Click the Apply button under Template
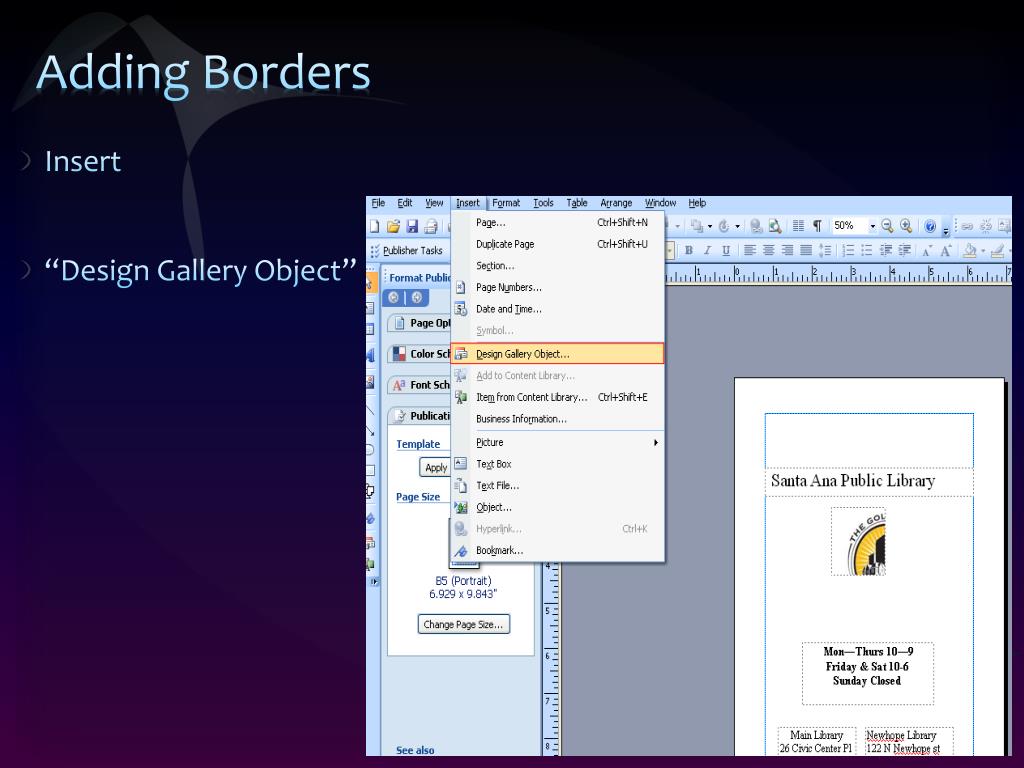The width and height of the screenshot is (1024, 768). [x=435, y=467]
